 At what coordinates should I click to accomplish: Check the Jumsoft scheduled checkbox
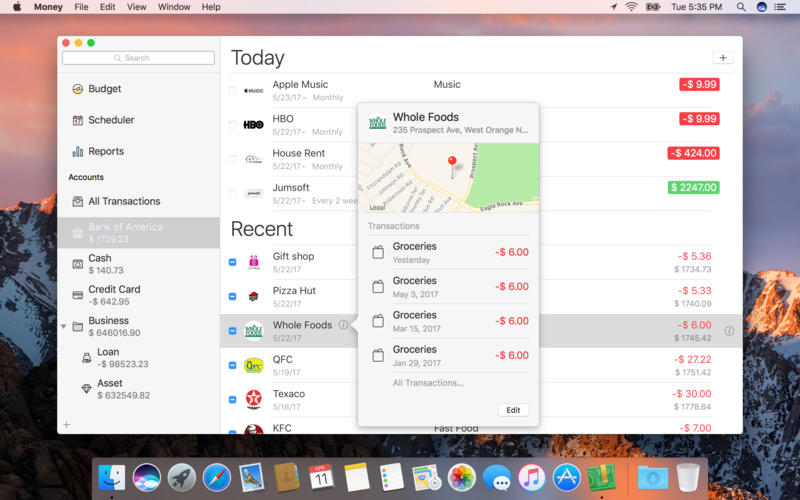point(232,193)
